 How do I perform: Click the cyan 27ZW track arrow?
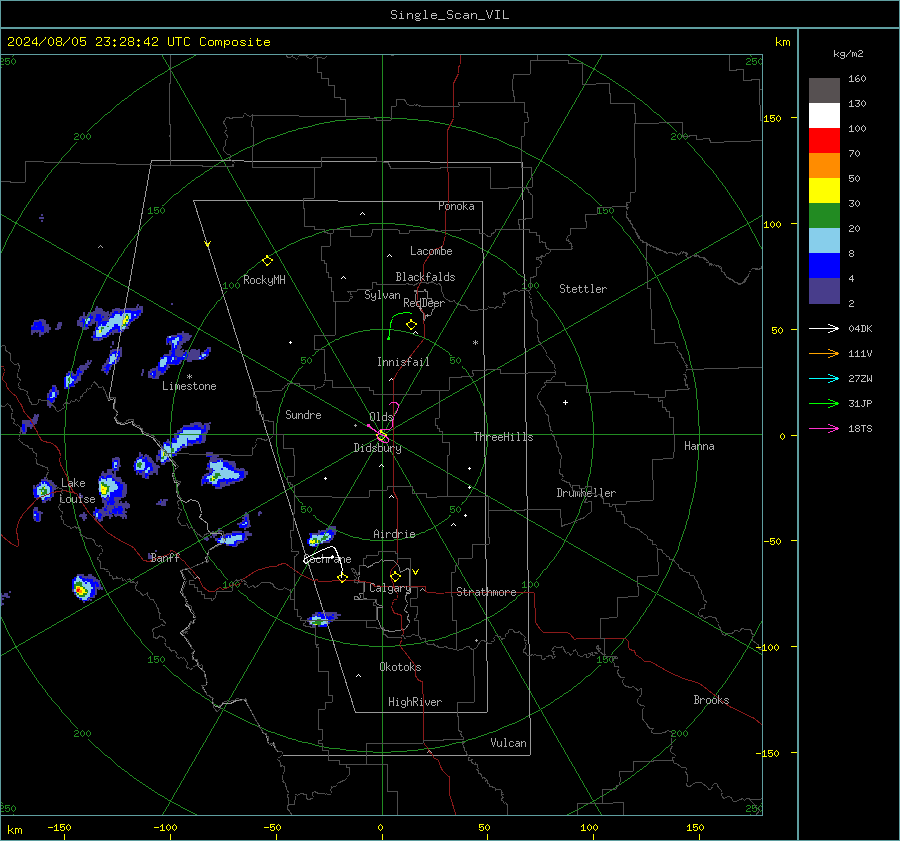(x=824, y=378)
